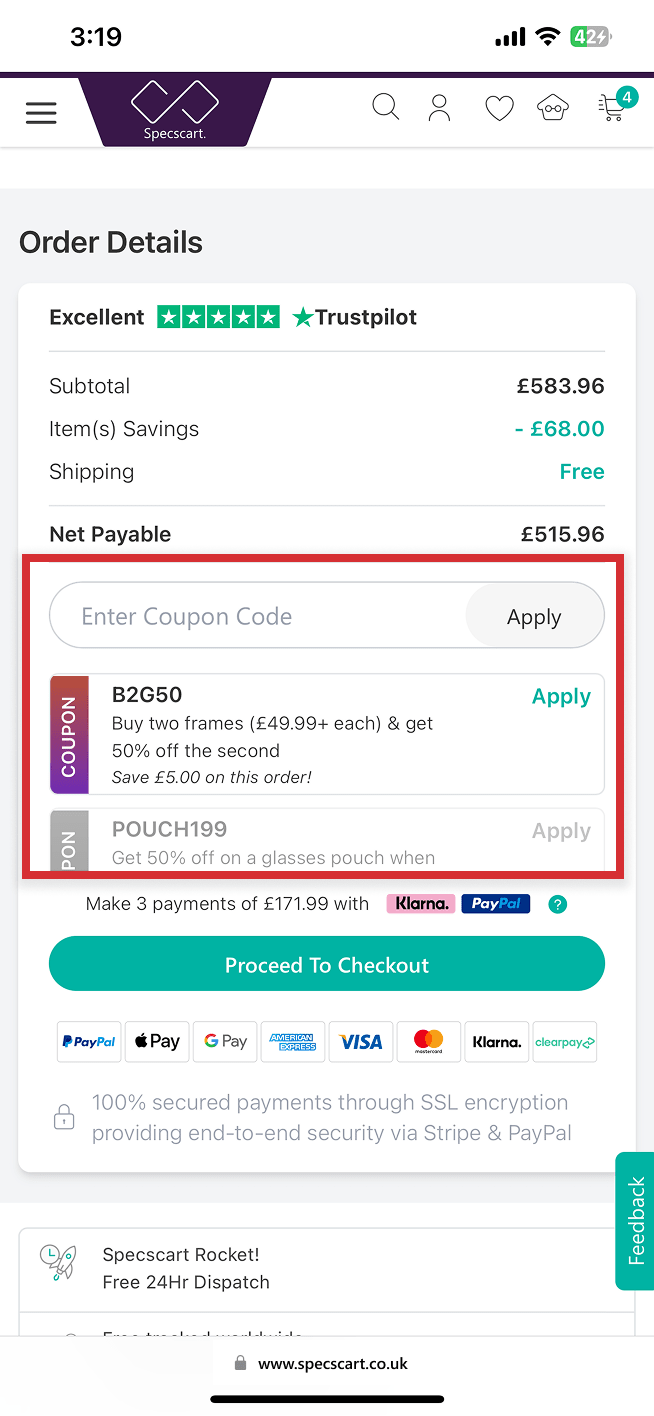
Task: Open the hamburger navigation menu
Action: (41, 112)
